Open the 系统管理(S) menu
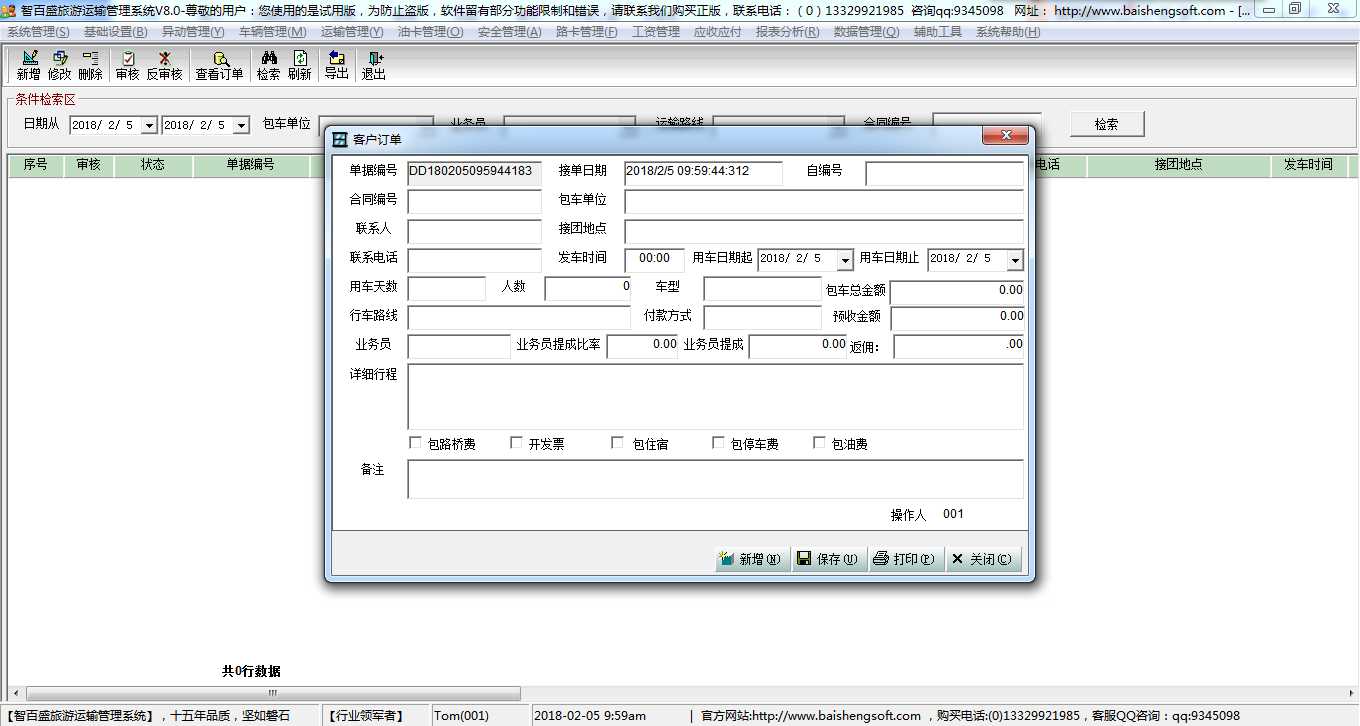 [38, 32]
